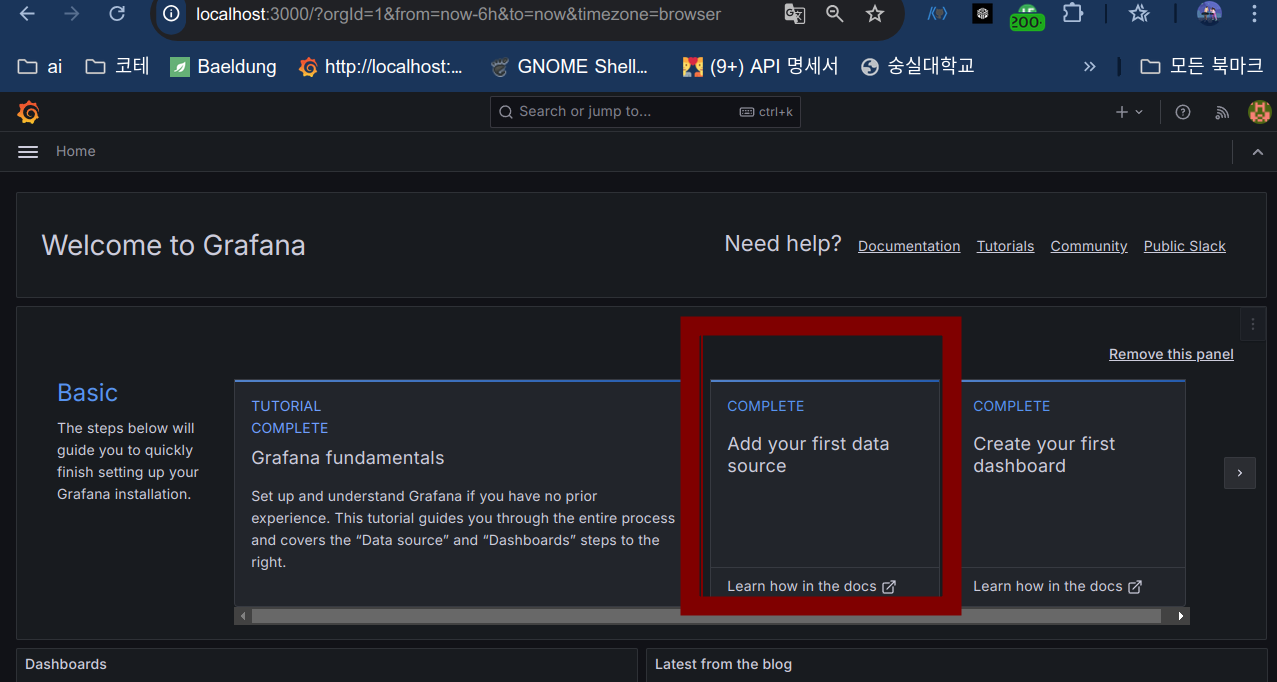Reload the page
The width and height of the screenshot is (1277, 682).
tap(117, 14)
